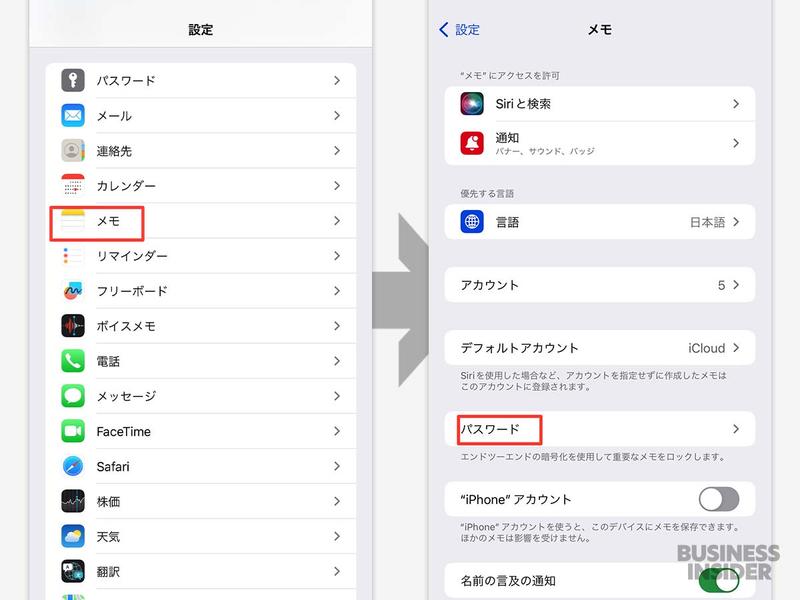Tap the カレンダー calendar icon
Image resolution: width=800 pixels, height=600 pixels.
73,186
